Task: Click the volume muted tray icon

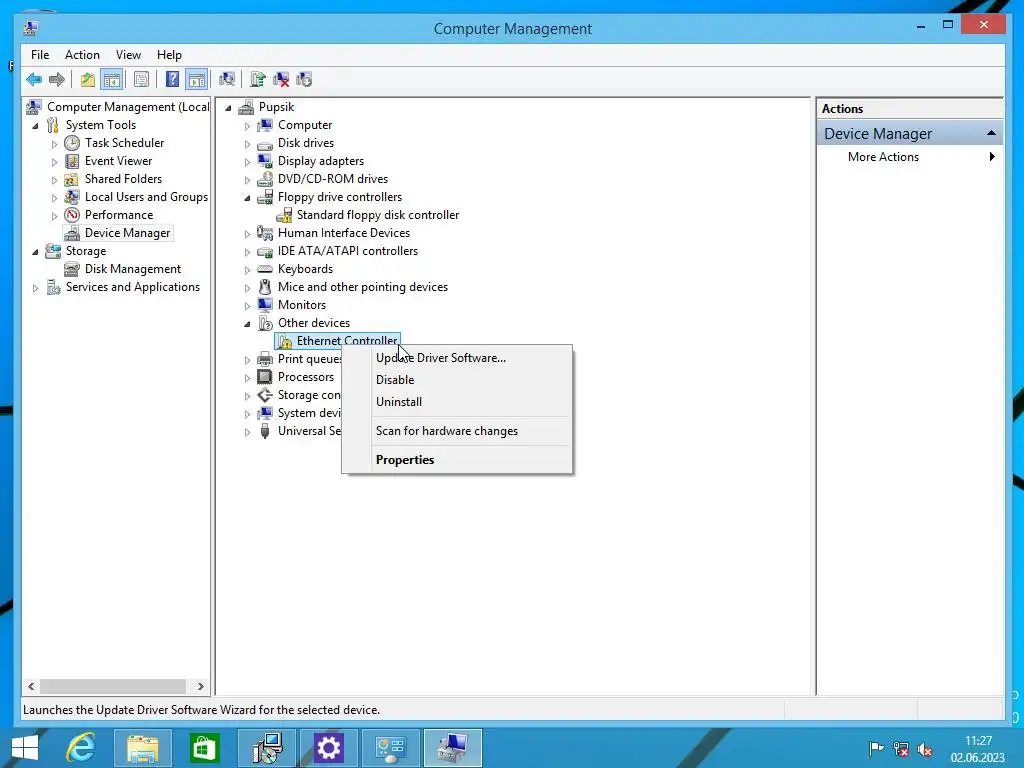Action: (925, 749)
